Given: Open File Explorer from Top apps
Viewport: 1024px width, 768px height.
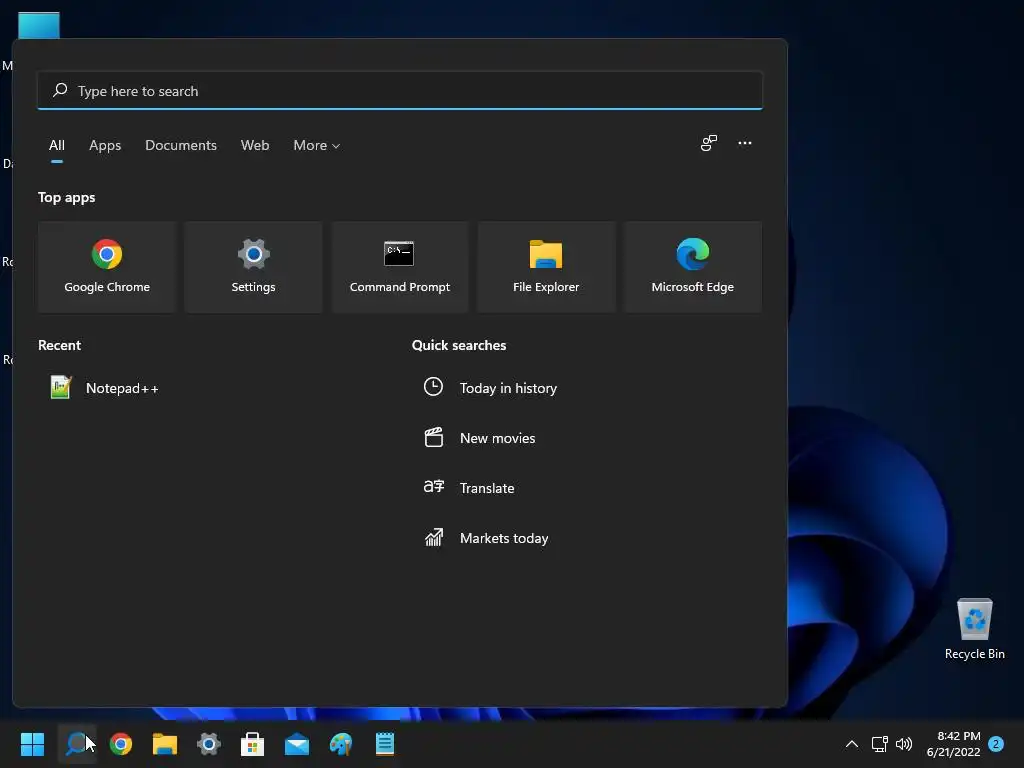Looking at the screenshot, I should (x=546, y=266).
